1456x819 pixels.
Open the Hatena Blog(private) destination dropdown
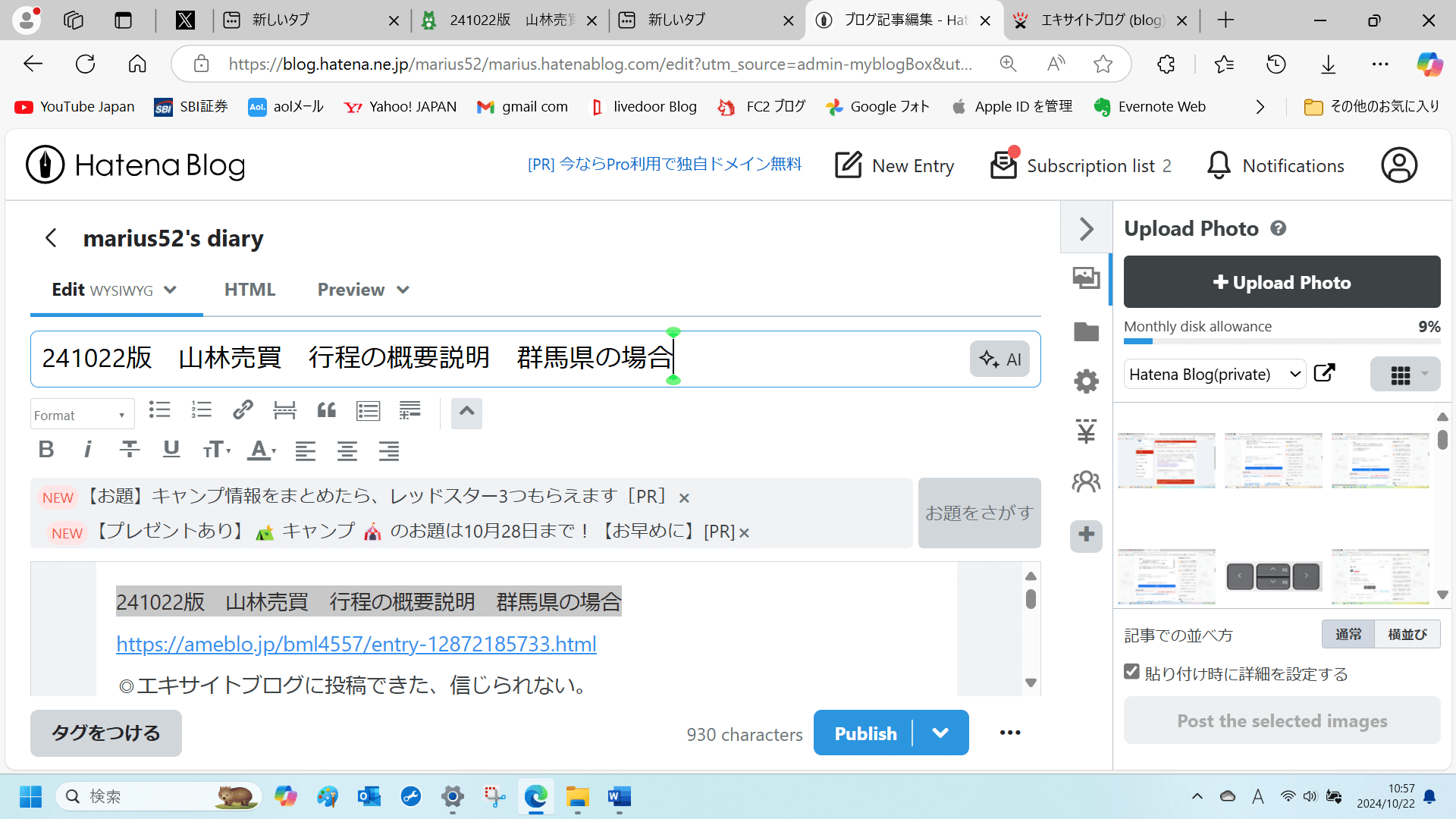(x=1214, y=374)
